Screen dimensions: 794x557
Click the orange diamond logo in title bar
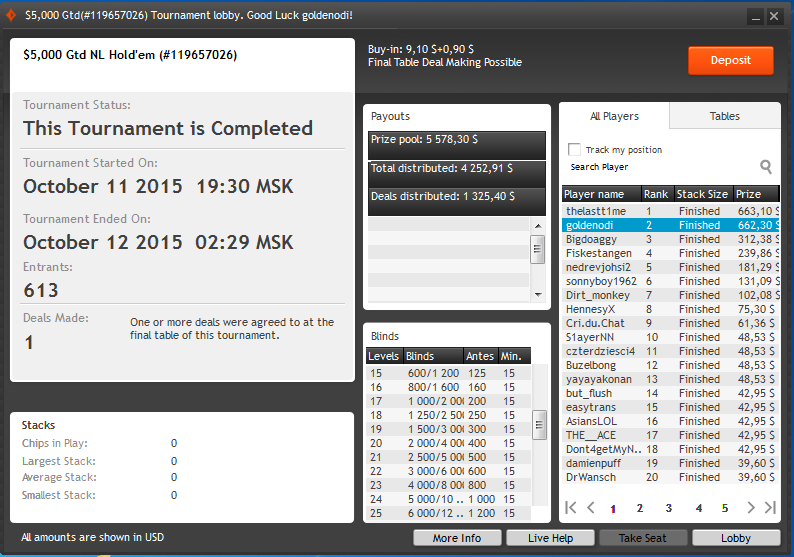tap(10, 15)
